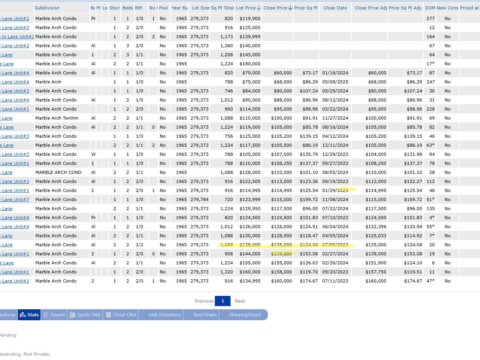Click the $104,000 adjusted close price cell
Screen dimensions: 480x360
point(376,154)
